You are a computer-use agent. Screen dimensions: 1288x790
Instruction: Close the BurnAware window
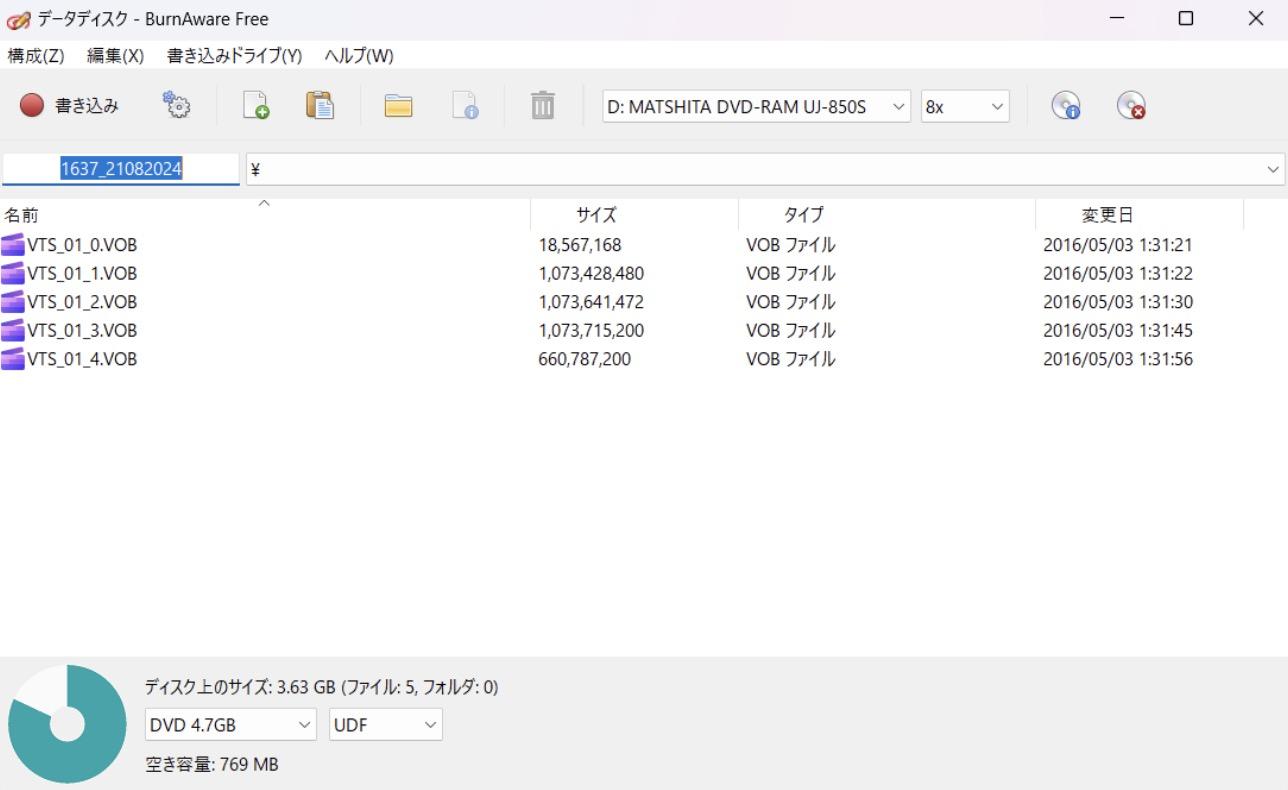coord(1256,19)
